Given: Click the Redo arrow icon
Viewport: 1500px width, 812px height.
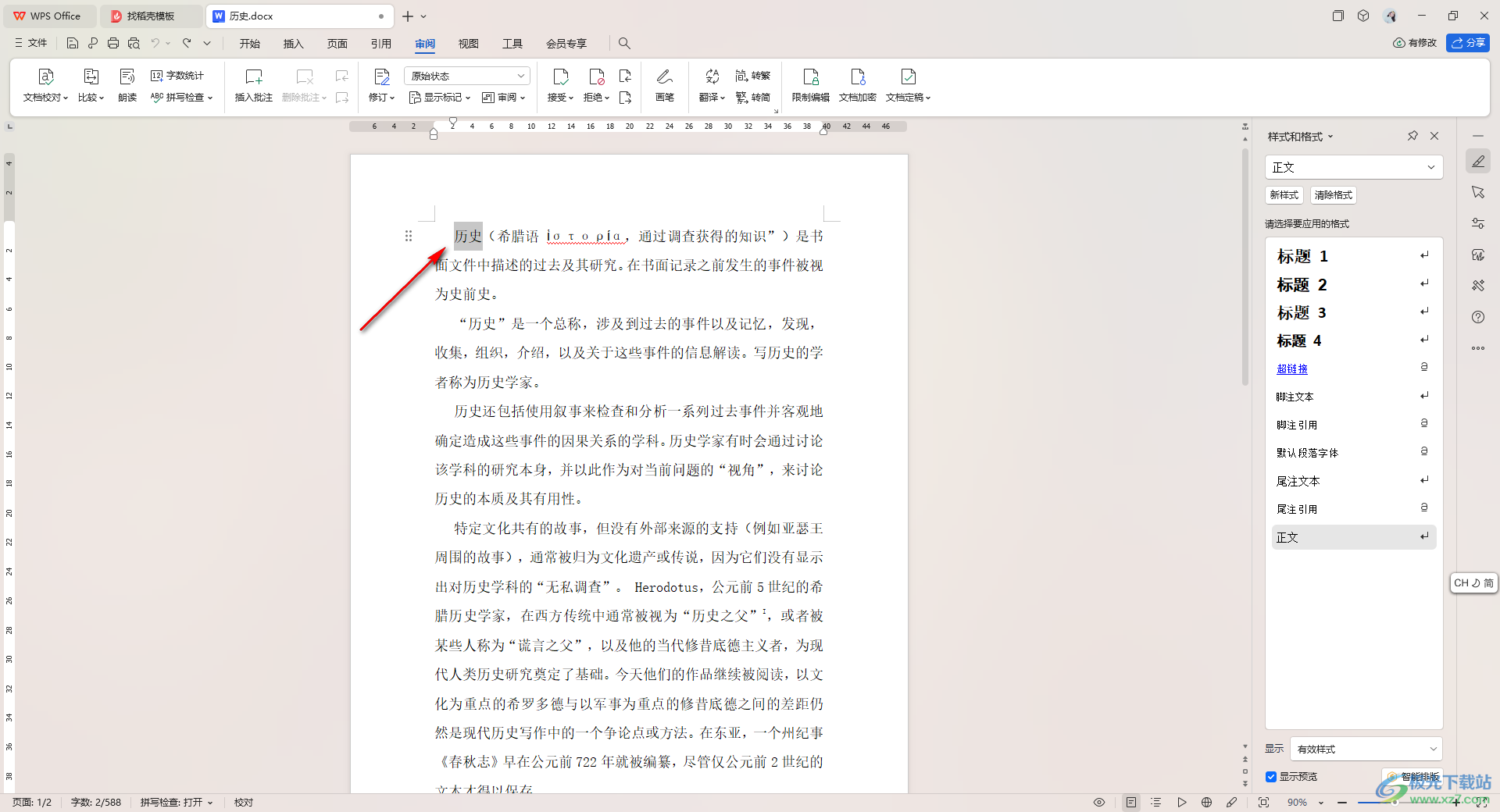Looking at the screenshot, I should (187, 43).
